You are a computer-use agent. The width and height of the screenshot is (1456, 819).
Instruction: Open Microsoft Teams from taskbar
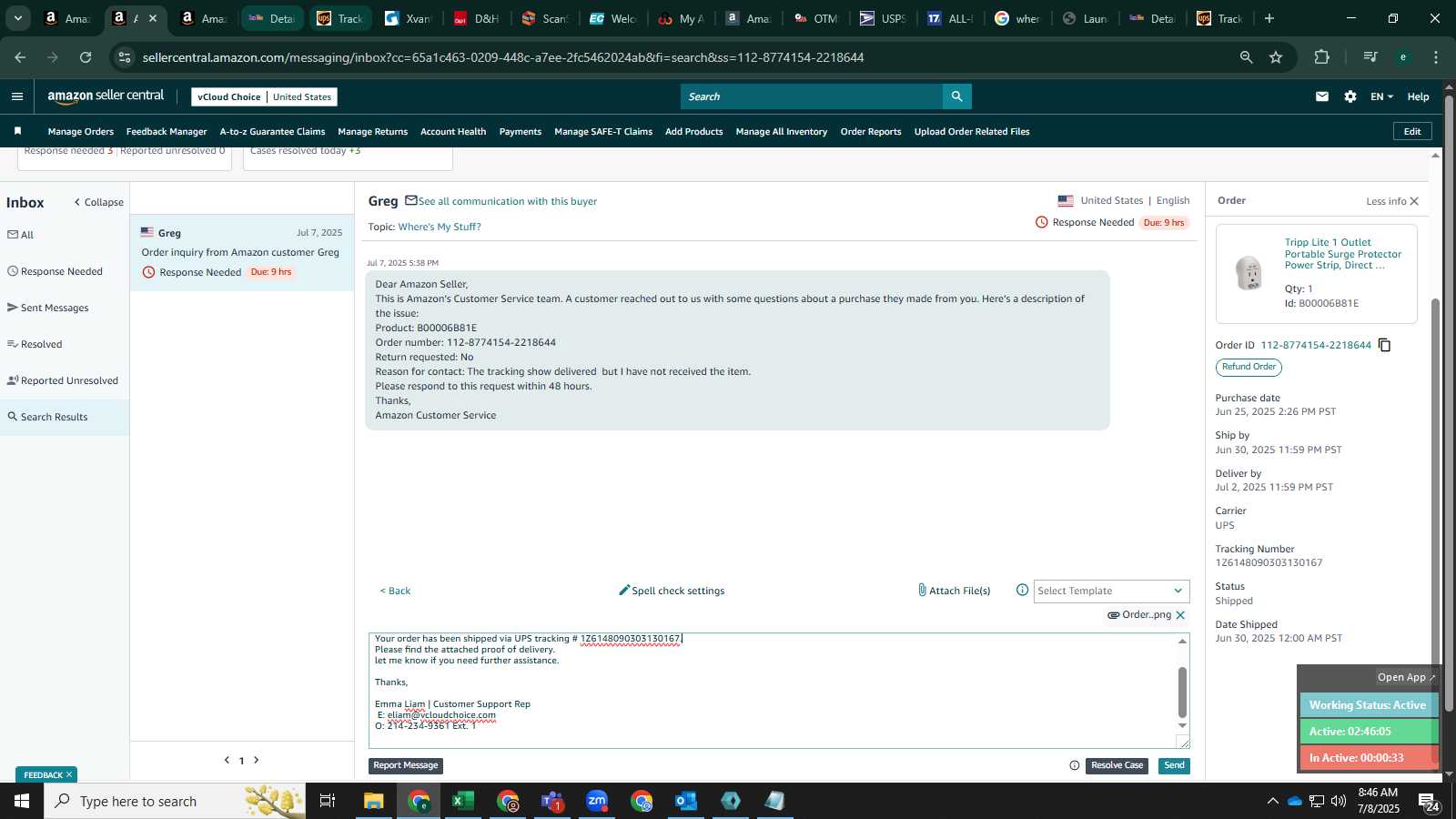(x=552, y=801)
